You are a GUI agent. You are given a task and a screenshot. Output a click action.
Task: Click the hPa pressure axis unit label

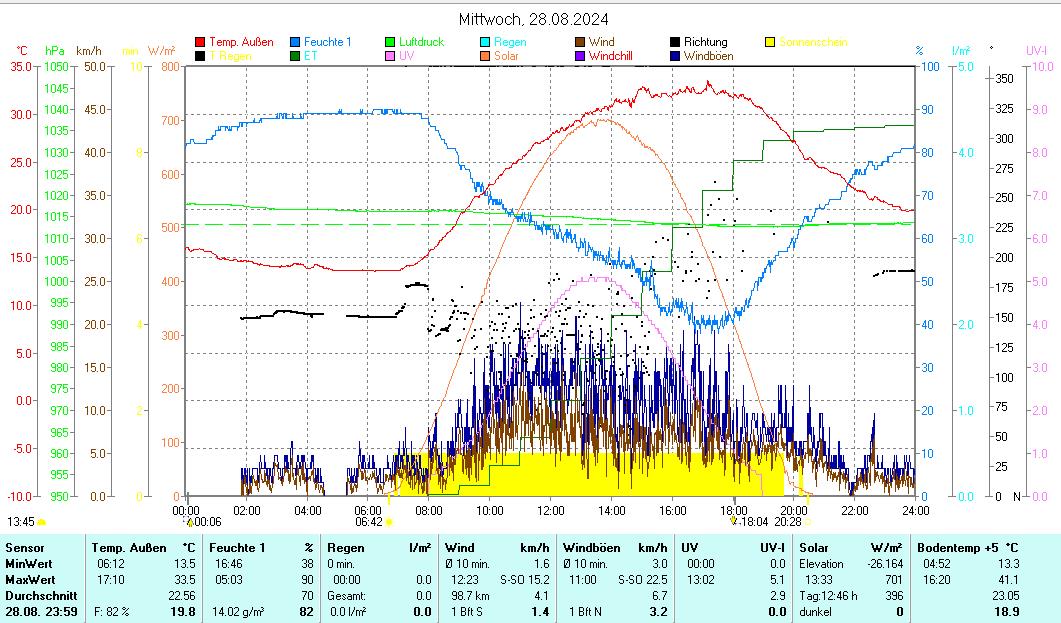point(54,50)
